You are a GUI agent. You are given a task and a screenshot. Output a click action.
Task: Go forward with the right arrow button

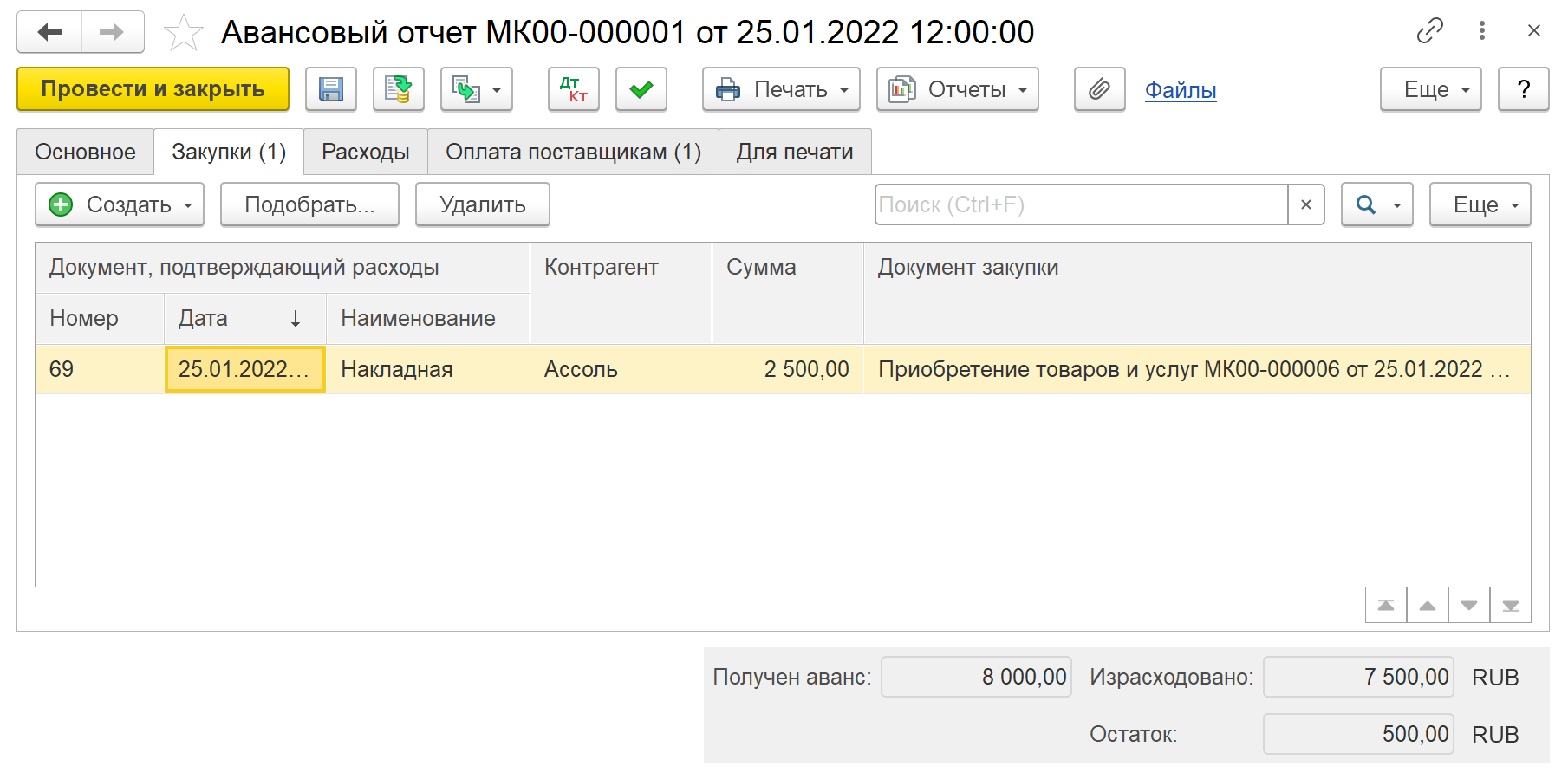tap(113, 32)
